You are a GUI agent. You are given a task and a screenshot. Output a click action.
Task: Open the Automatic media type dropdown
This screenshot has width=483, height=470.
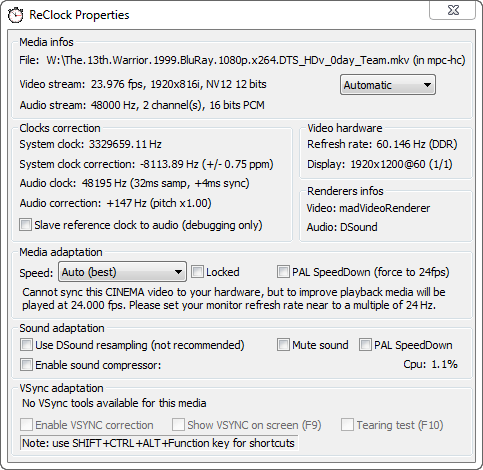(388, 85)
